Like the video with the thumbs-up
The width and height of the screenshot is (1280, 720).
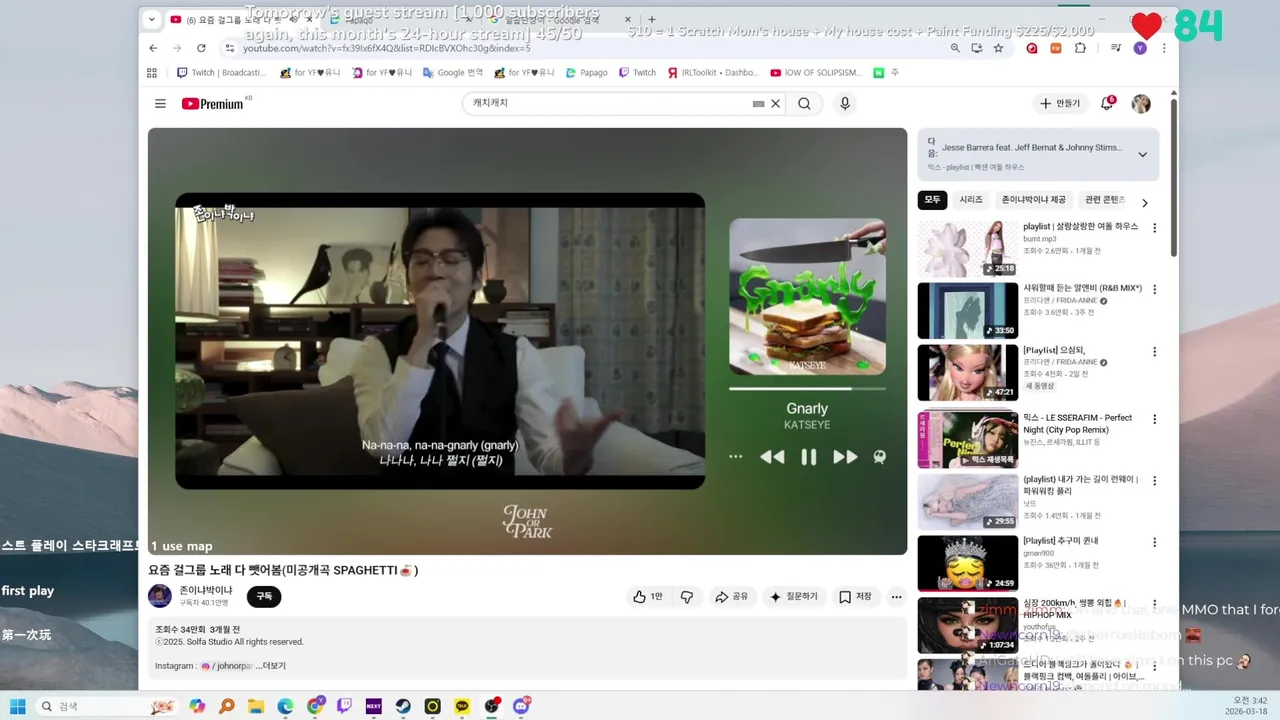click(x=647, y=597)
